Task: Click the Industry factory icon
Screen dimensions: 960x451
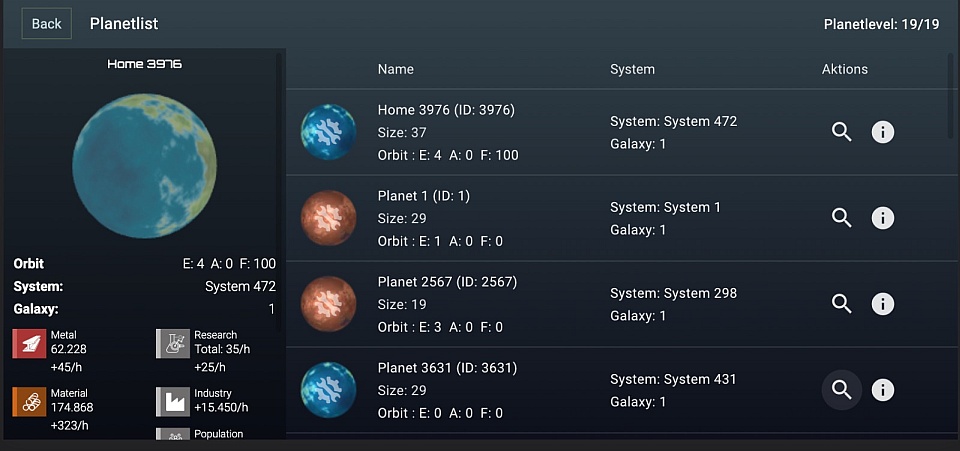Action: tap(173, 401)
